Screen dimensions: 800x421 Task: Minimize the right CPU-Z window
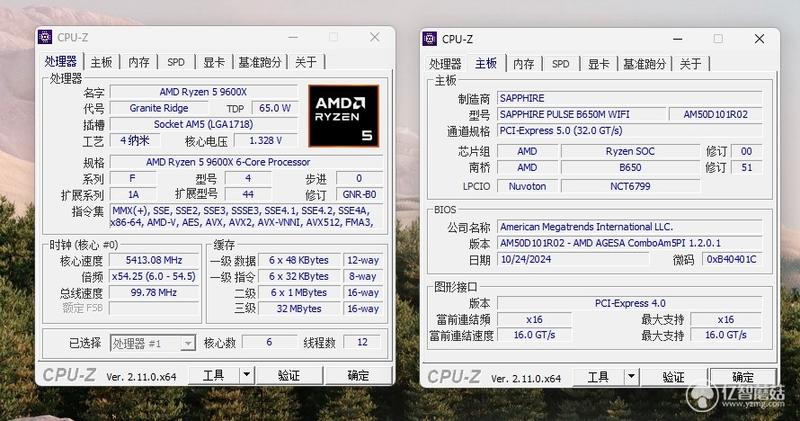point(678,39)
